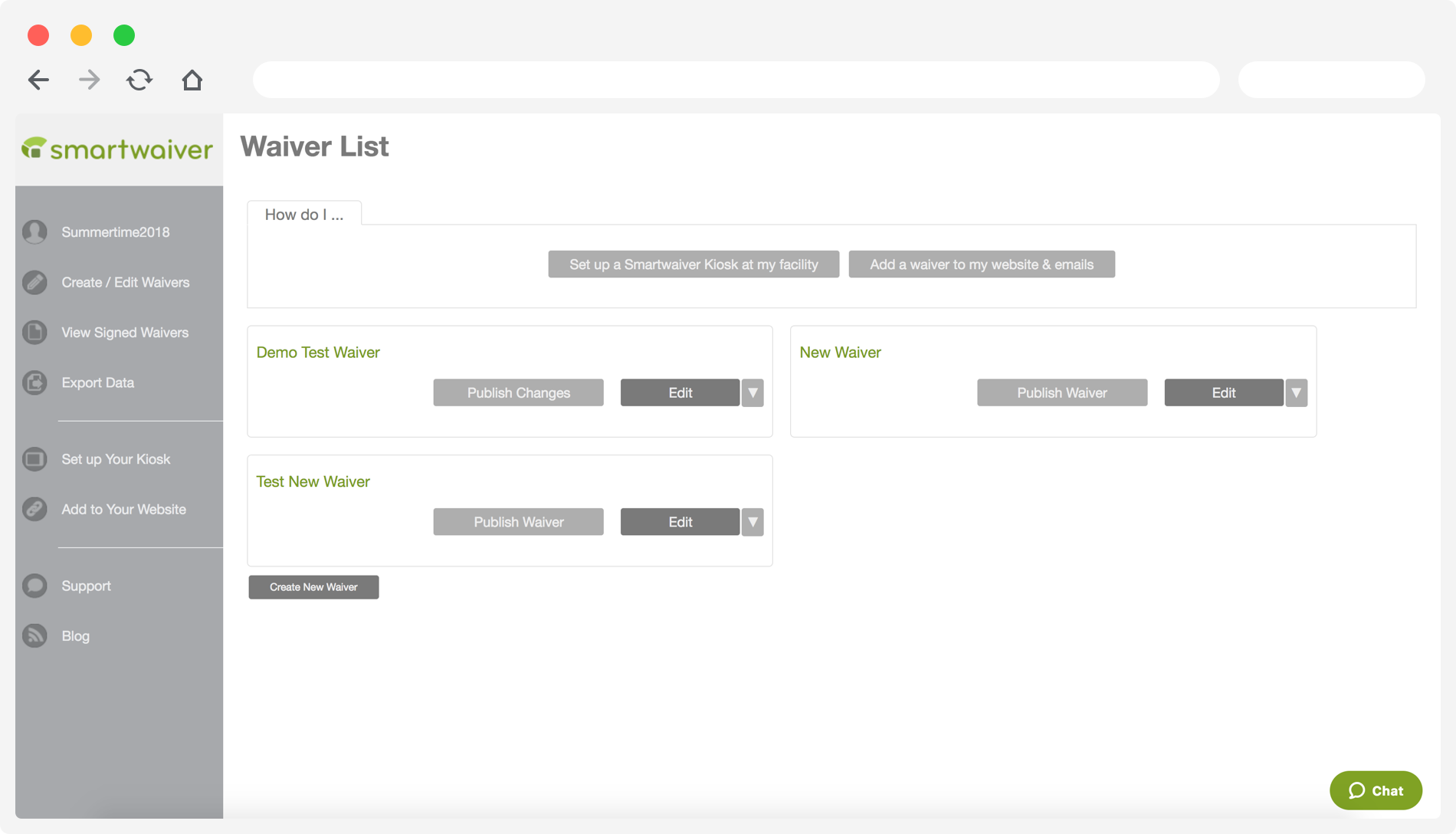
Task: Open the dropdown next to New Waiver's Edit
Action: (1297, 392)
